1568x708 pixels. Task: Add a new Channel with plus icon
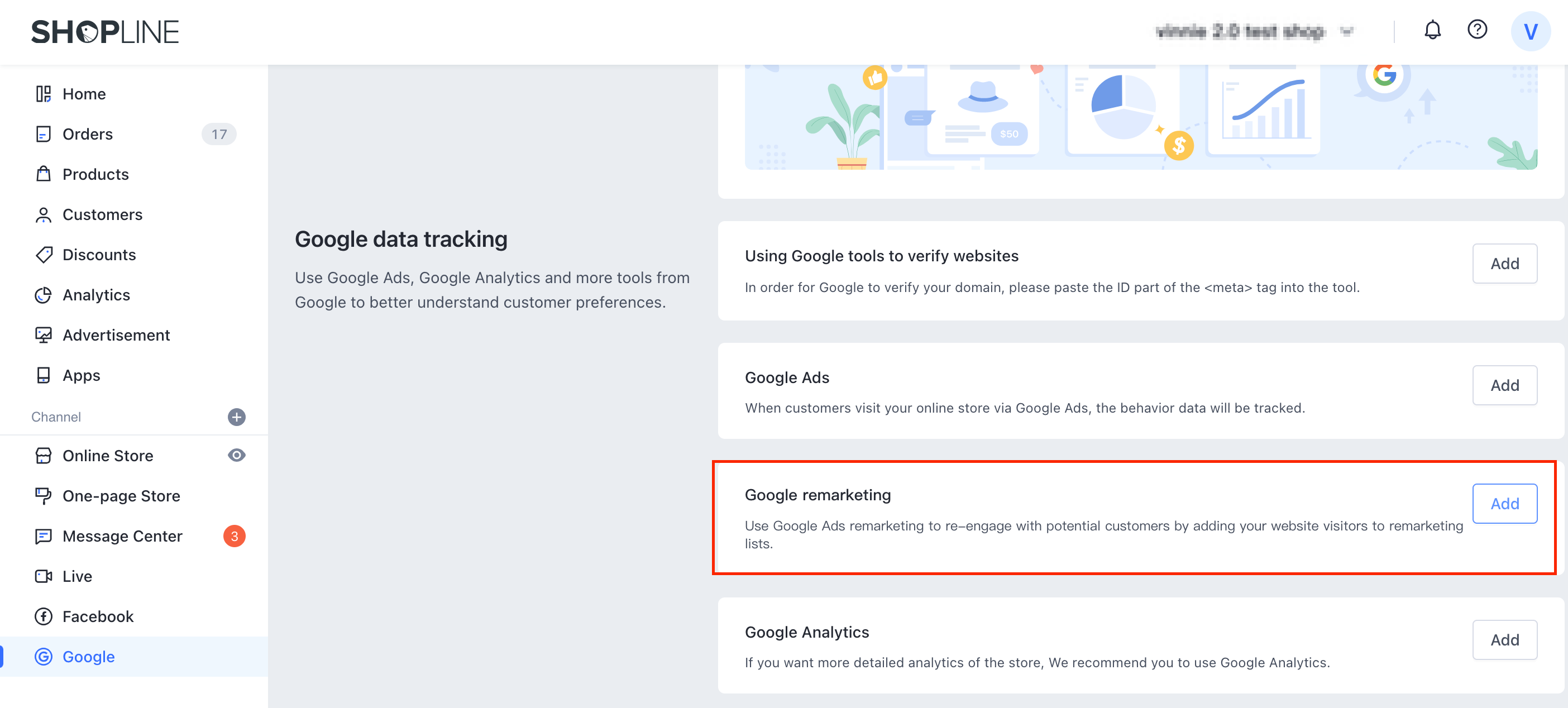(236, 417)
